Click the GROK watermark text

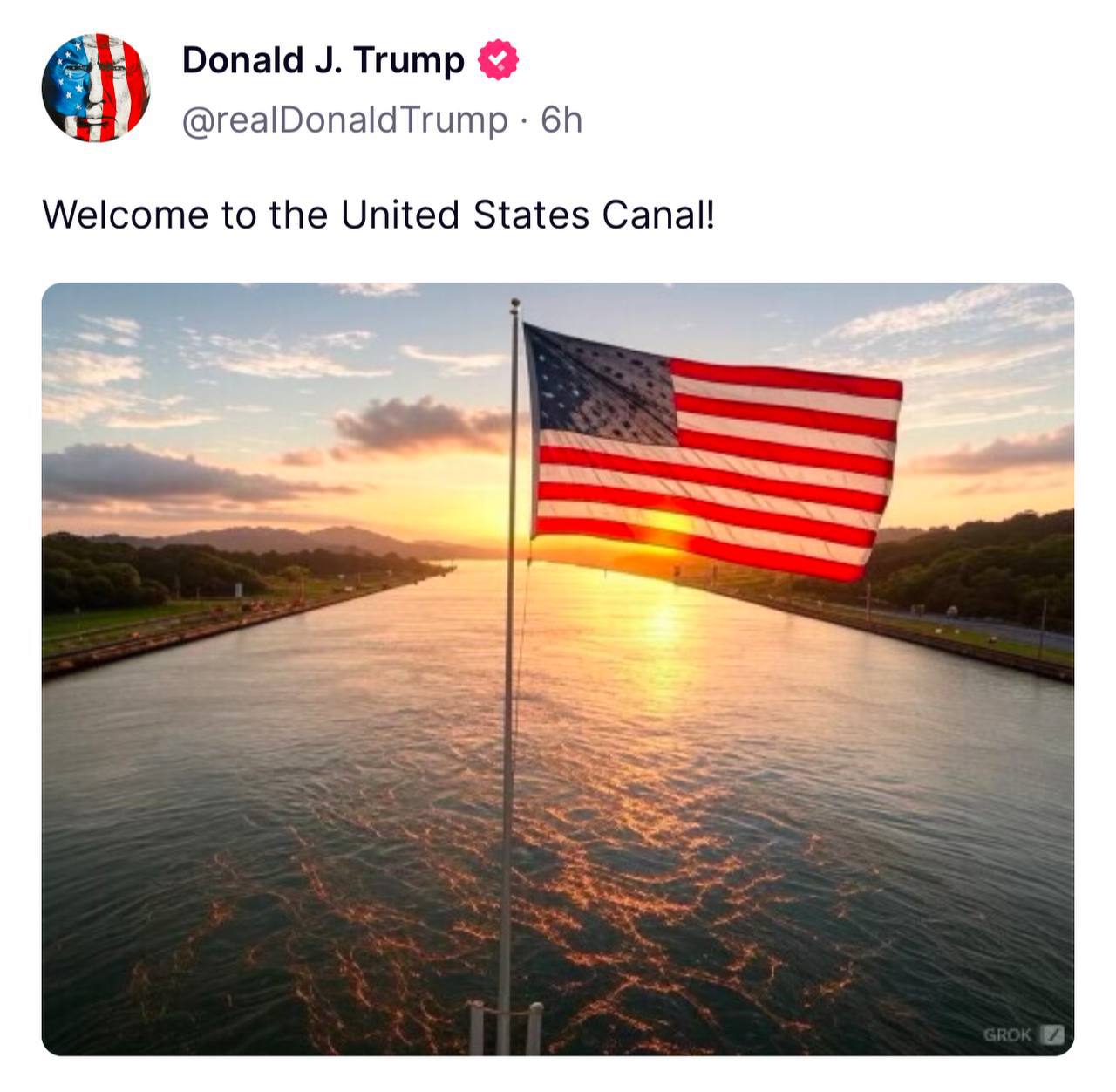click(x=1007, y=1034)
